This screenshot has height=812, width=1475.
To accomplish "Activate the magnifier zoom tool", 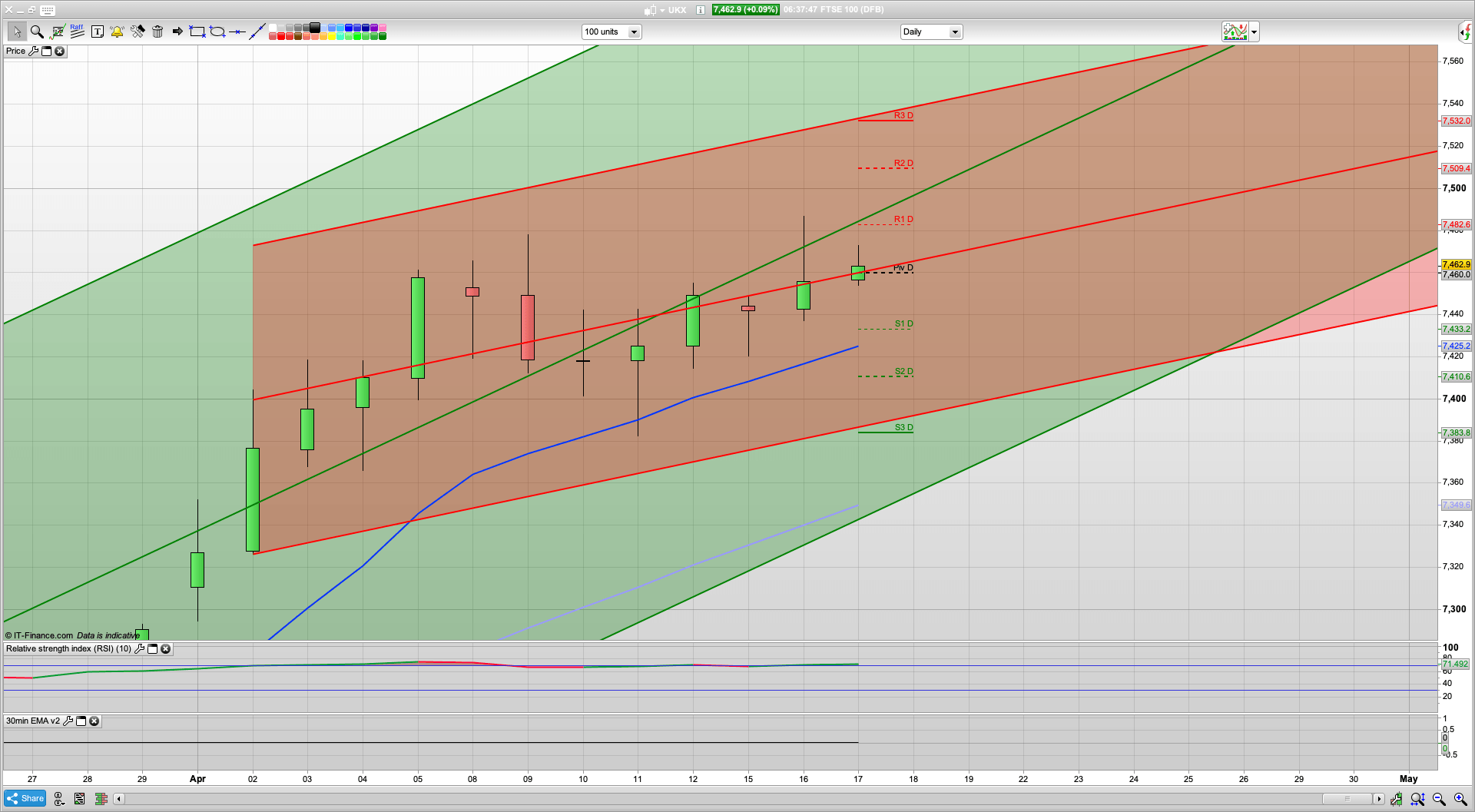I will click(x=37, y=31).
